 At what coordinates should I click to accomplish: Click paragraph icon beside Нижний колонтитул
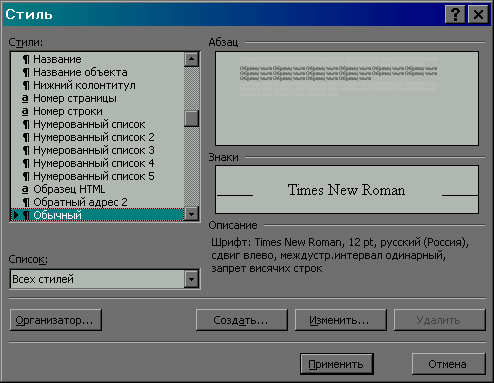(26, 85)
